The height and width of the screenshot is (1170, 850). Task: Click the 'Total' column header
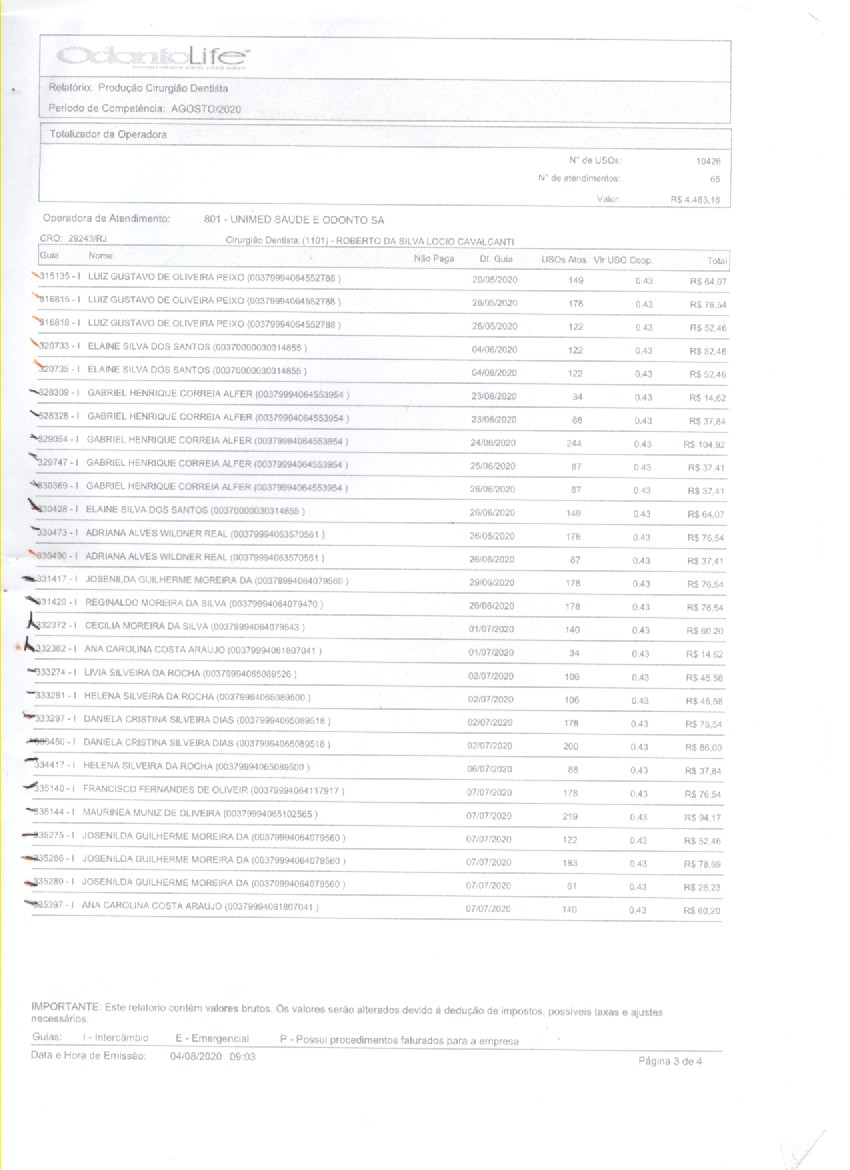click(716, 261)
